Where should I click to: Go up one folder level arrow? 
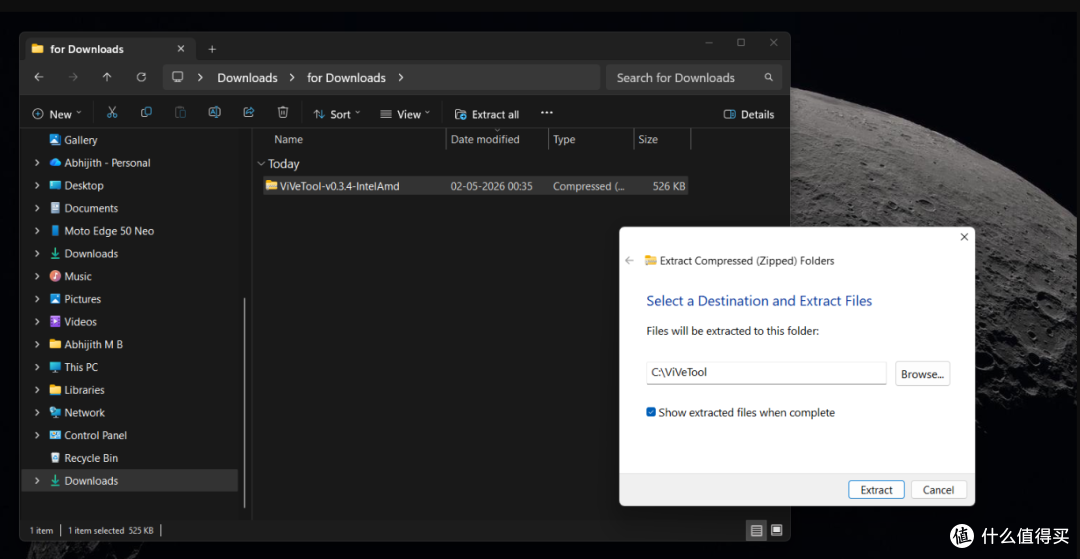(107, 77)
